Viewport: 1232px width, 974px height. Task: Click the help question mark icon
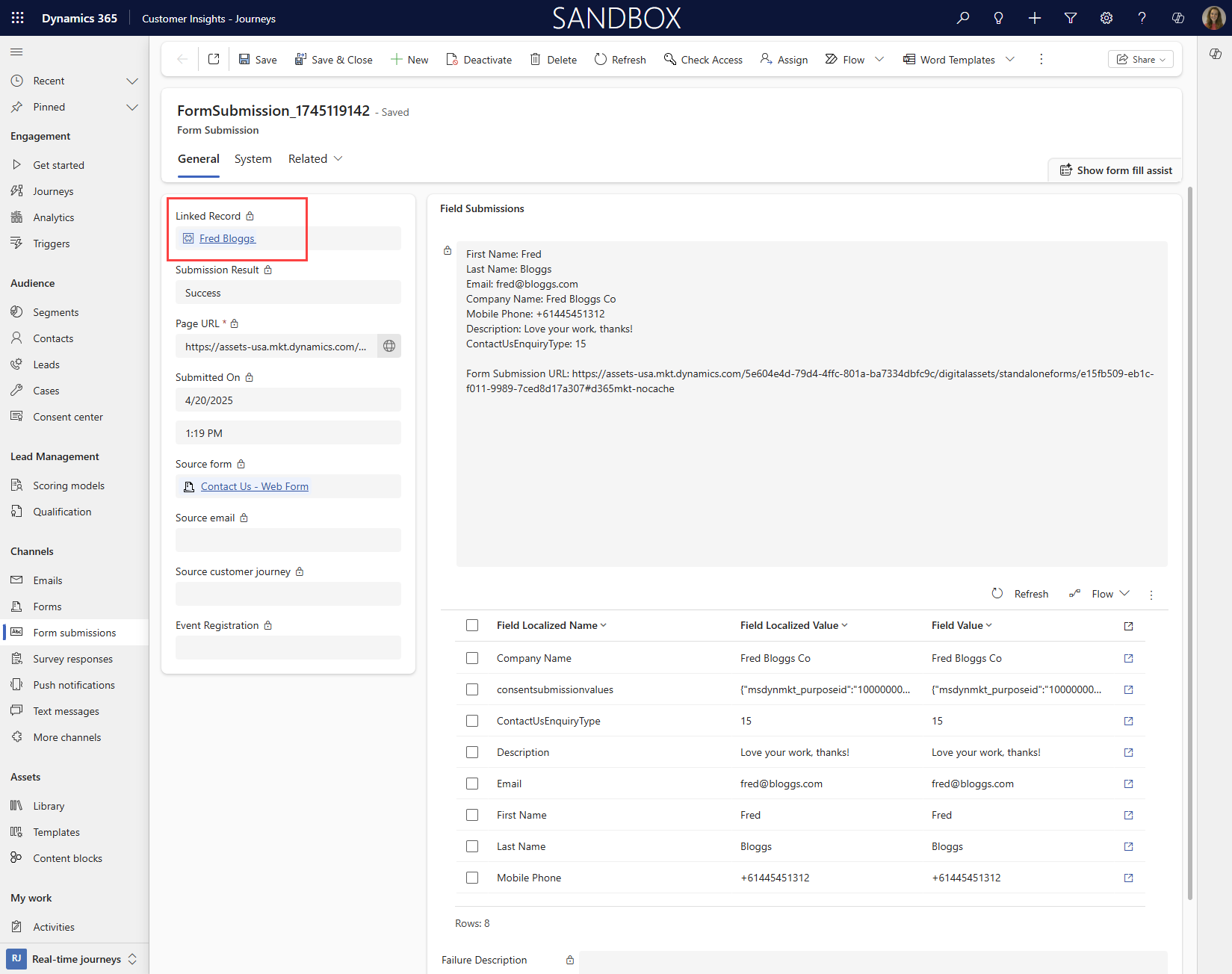tap(1142, 18)
